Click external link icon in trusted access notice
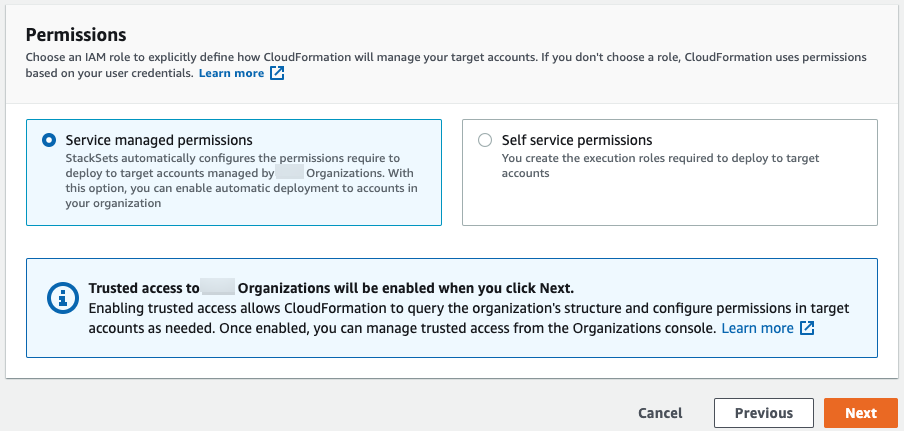The image size is (904, 431). point(807,328)
